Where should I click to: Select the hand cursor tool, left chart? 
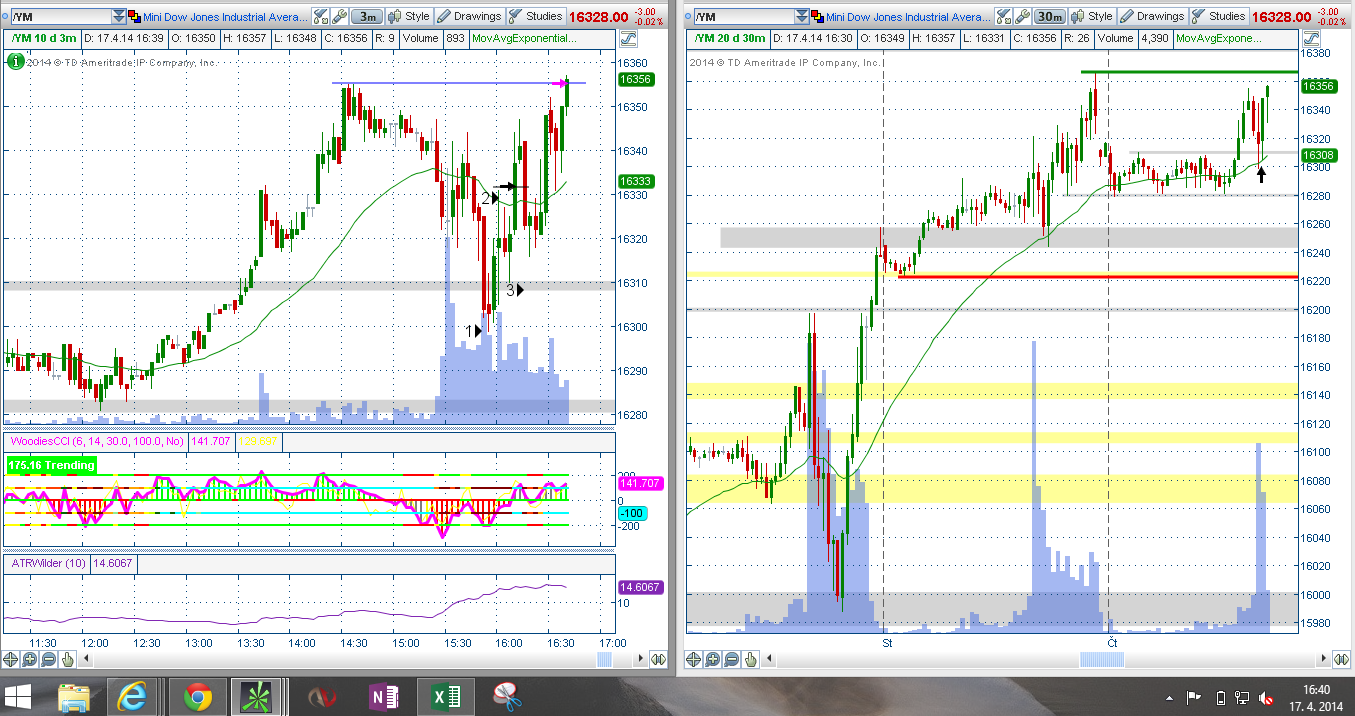coord(67,659)
